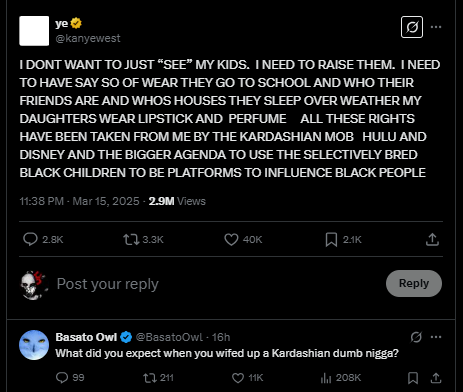Open the @kanyewest profile handle
The height and width of the screenshot is (392, 463).
(88, 38)
